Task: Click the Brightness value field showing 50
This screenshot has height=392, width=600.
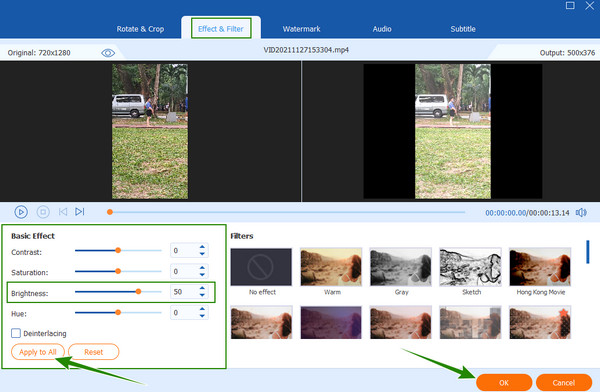Action: click(x=184, y=292)
